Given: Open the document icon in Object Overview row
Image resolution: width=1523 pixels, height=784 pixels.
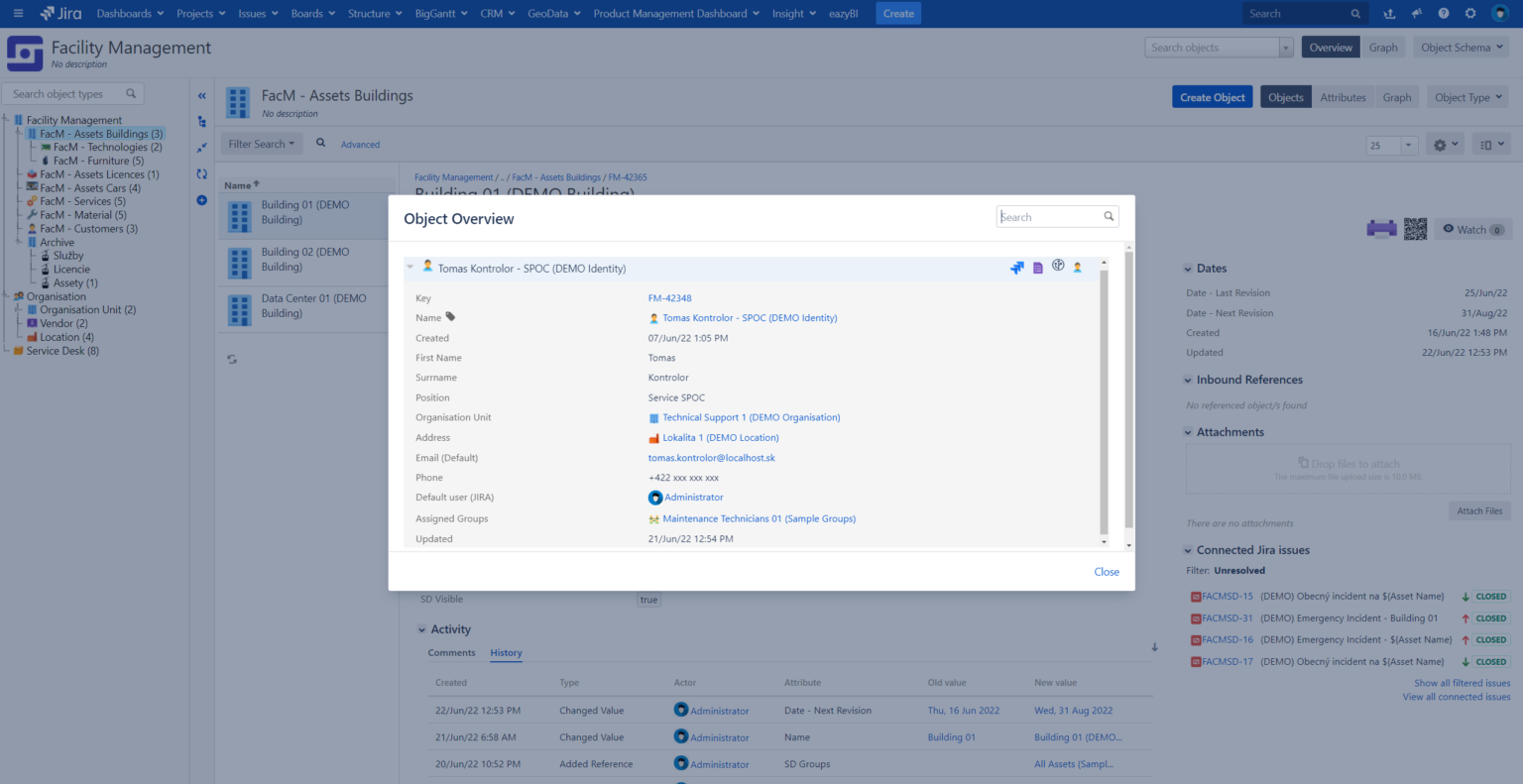Looking at the screenshot, I should [1037, 267].
